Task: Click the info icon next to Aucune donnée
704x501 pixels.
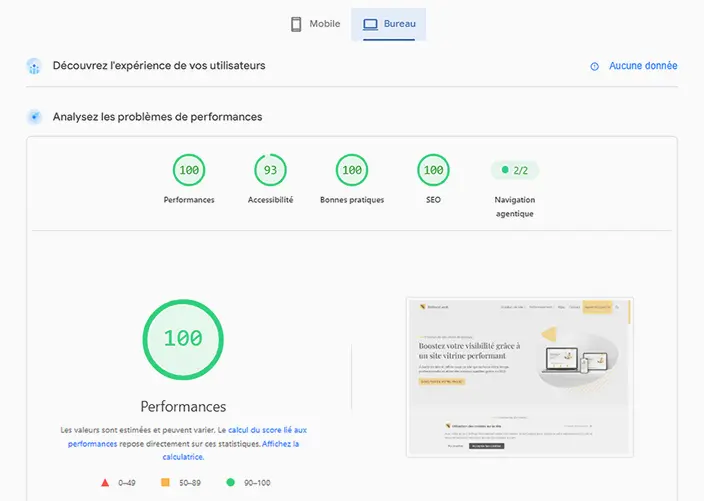Action: (x=594, y=66)
